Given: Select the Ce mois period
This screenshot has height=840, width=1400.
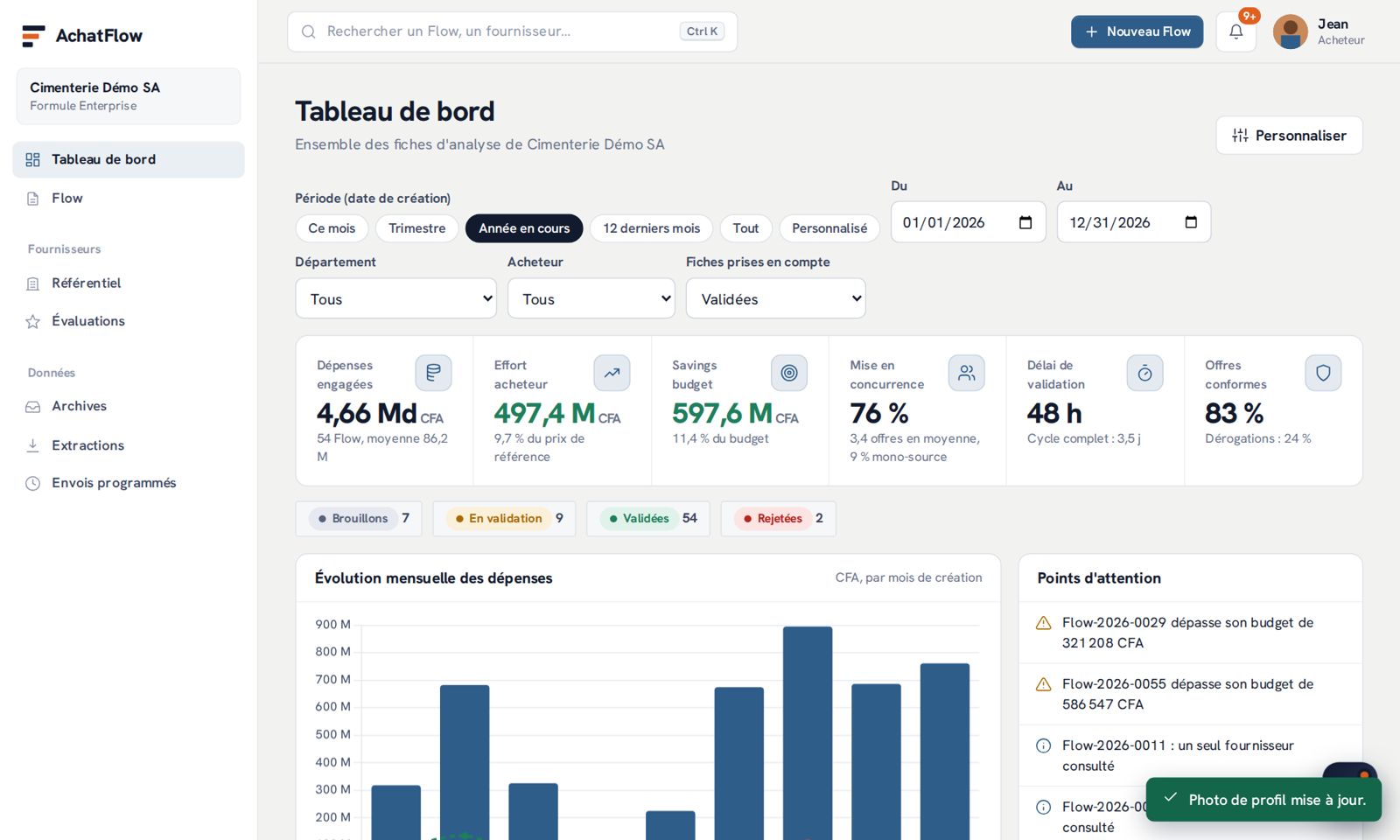Looking at the screenshot, I should coord(332,228).
